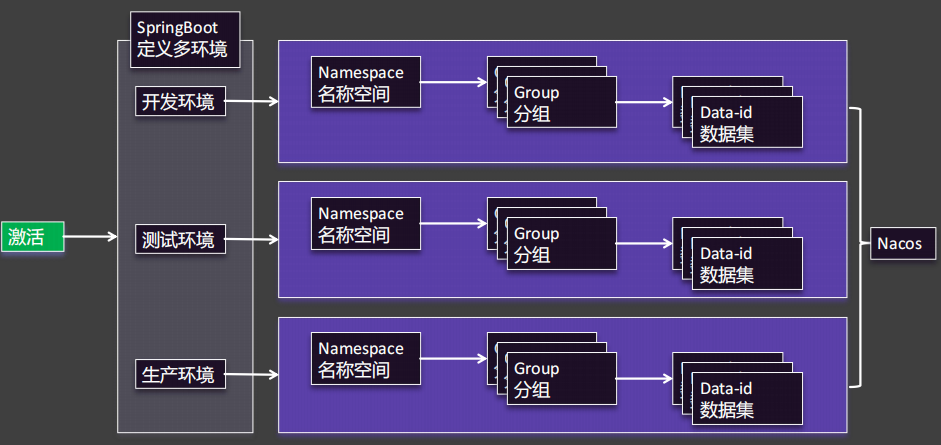Select Group 分组 box in the 开发环境 row
Screen dimensions: 941x445
[562, 103]
